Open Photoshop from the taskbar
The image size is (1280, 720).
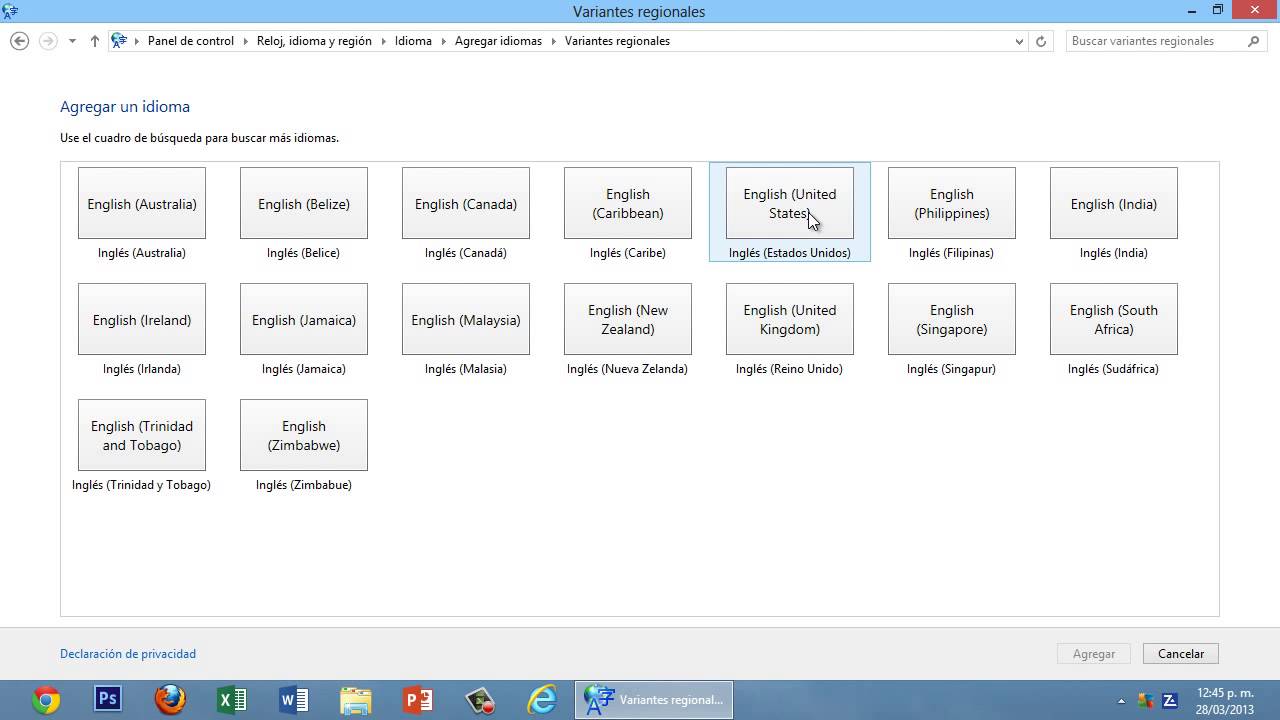pos(108,700)
